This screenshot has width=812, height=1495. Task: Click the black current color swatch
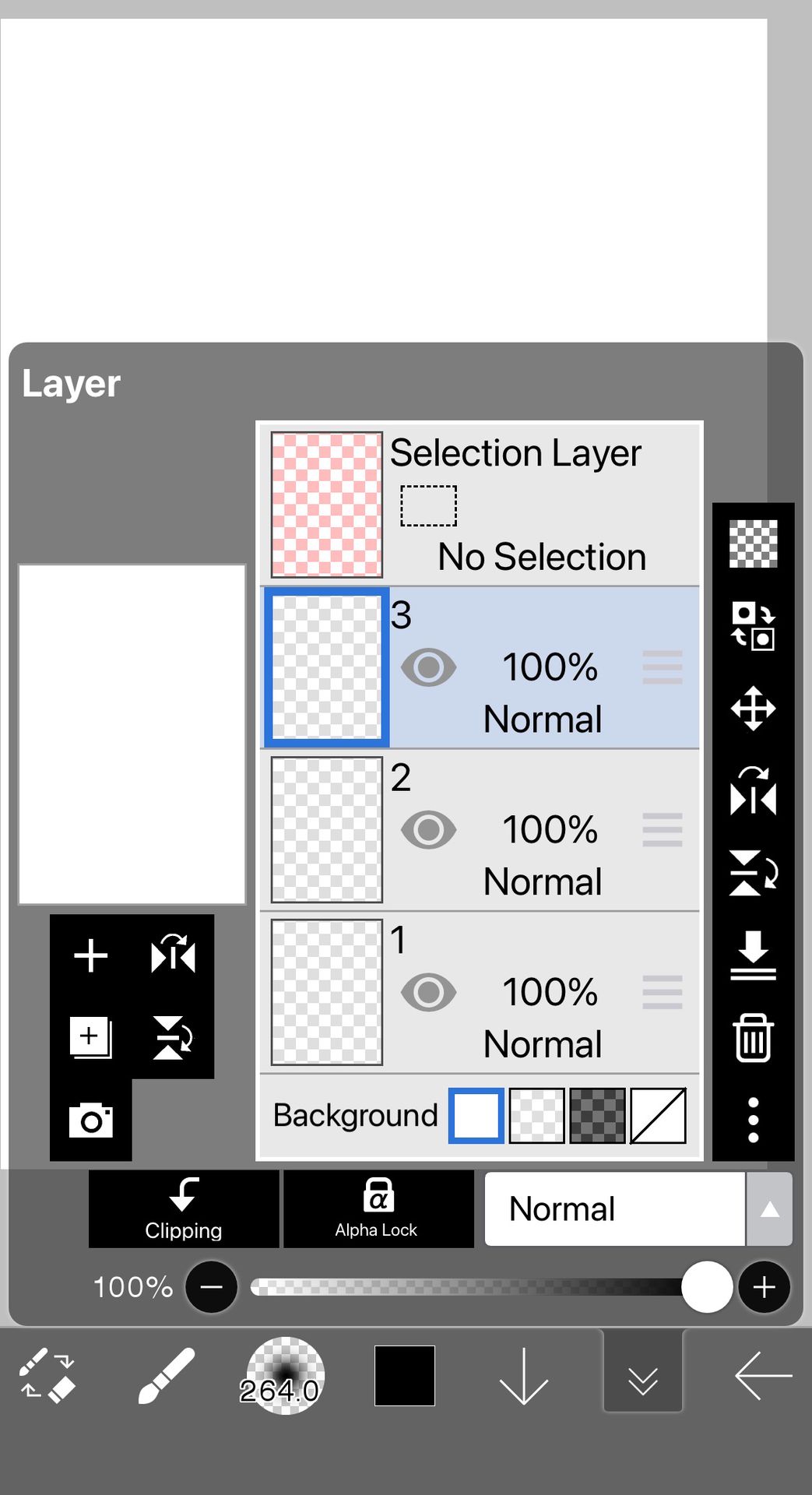pos(405,1376)
